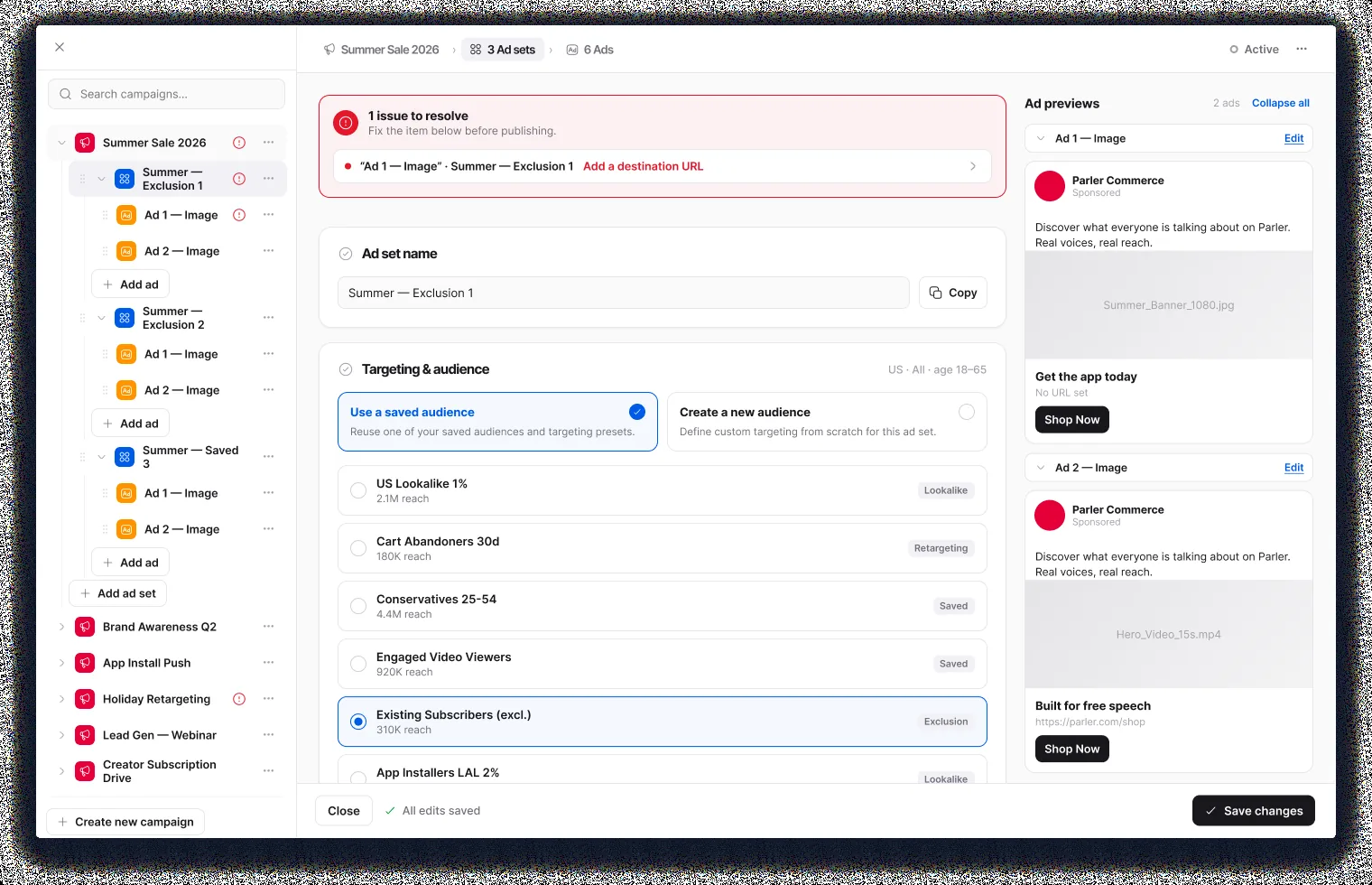Copy the ad set name
Image resolution: width=1372 pixels, height=885 pixels.
point(953,293)
